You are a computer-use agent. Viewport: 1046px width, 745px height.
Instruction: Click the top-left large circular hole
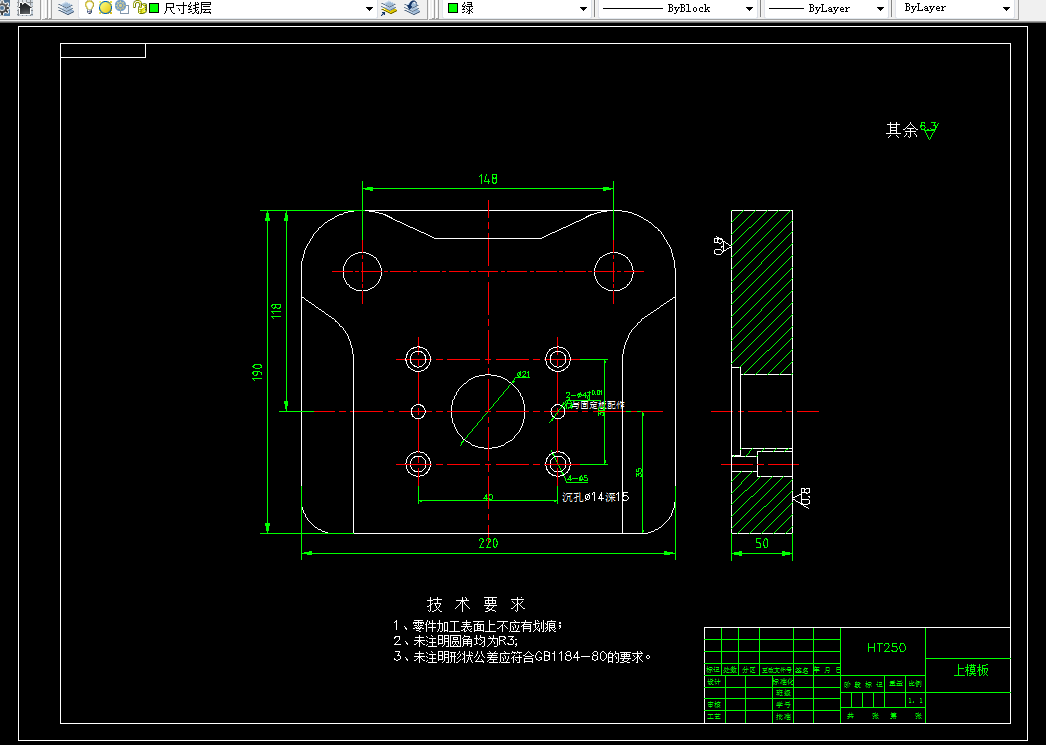point(362,271)
